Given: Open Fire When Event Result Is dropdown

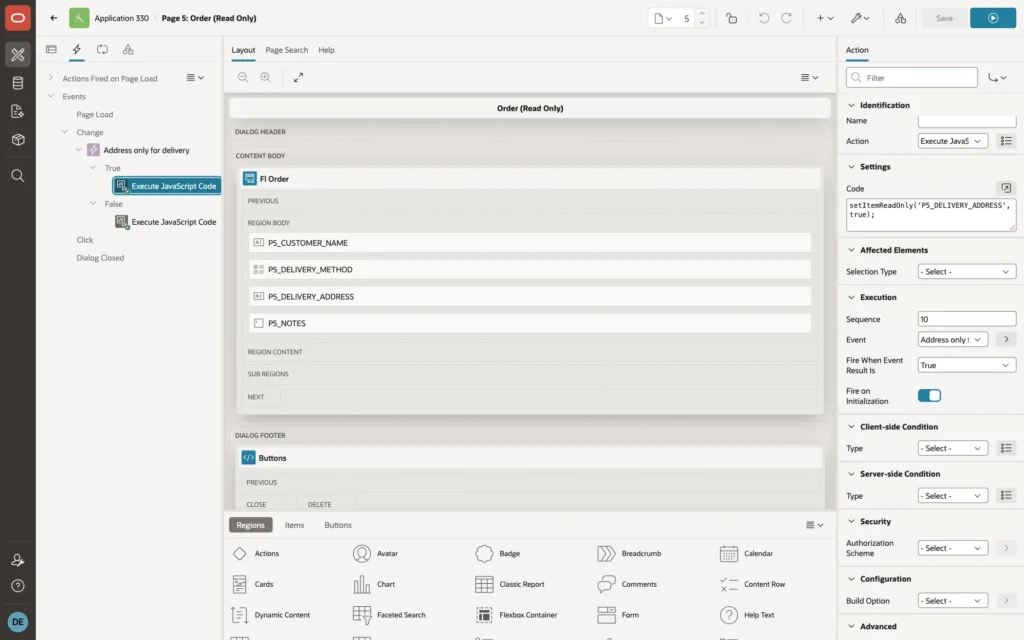Looking at the screenshot, I should coord(967,366).
